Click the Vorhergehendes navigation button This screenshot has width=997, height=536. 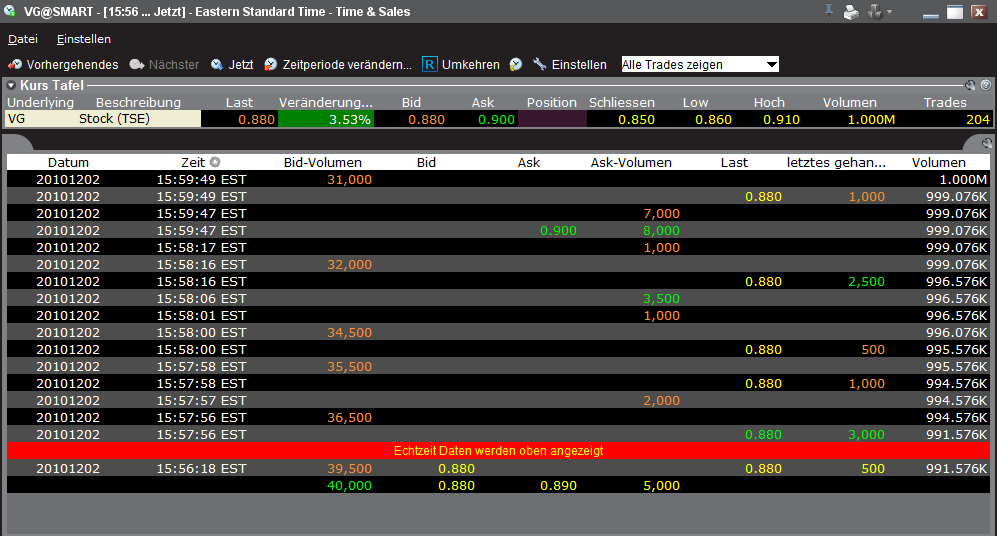click(63, 65)
